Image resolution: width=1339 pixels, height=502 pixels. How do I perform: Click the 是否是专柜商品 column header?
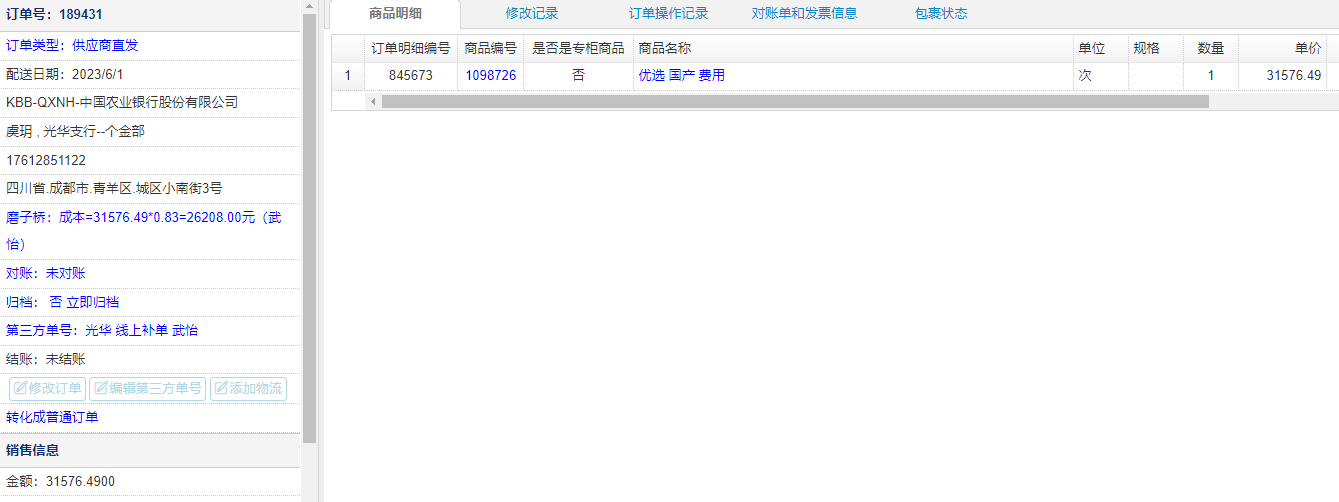[x=578, y=48]
